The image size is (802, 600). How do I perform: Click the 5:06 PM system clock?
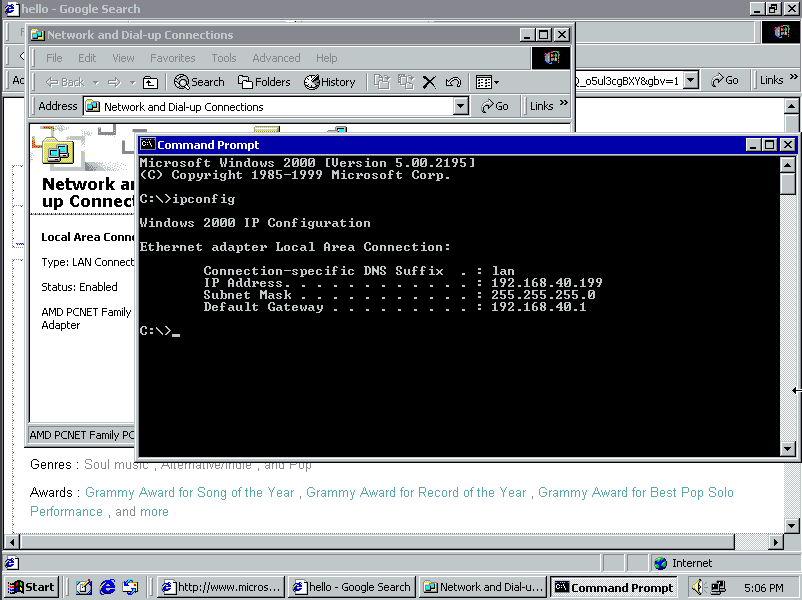coord(764,588)
